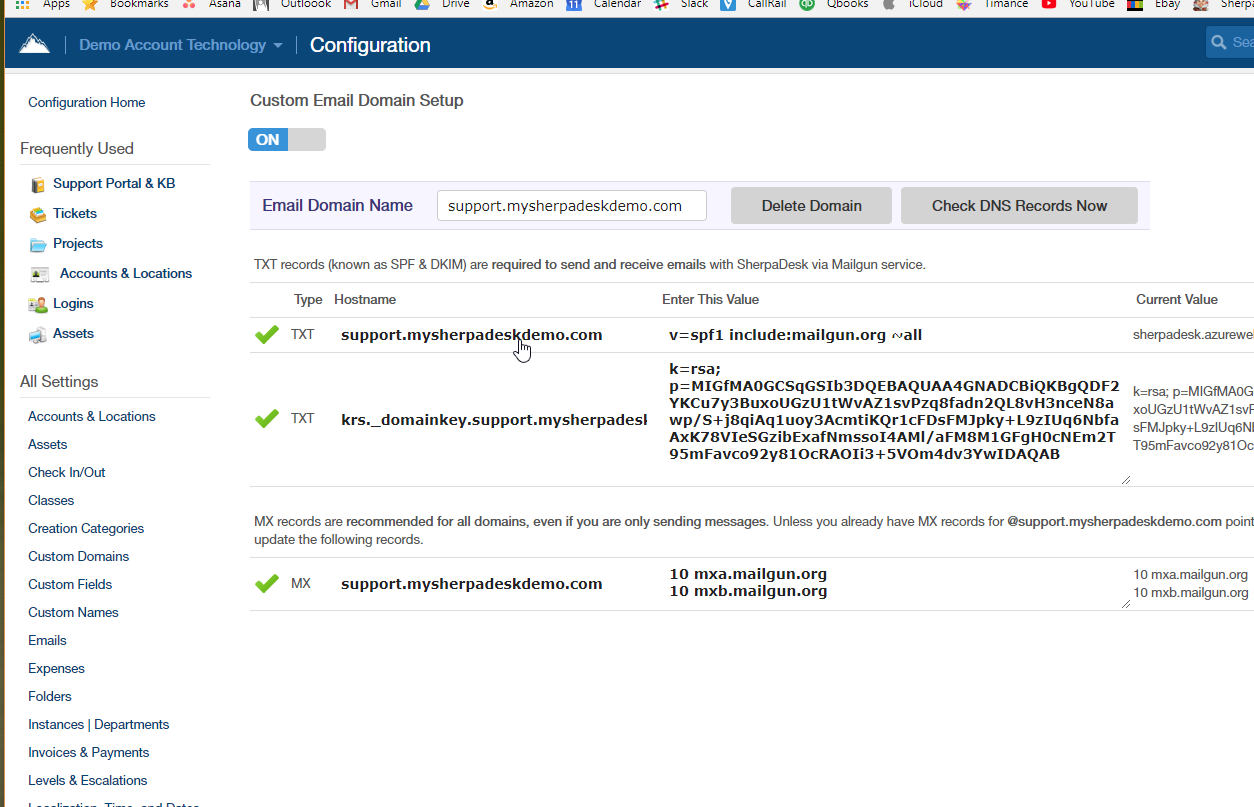Image resolution: width=1254 pixels, height=807 pixels.
Task: Open YouTube from the bookmarks bar
Action: click(x=1081, y=5)
